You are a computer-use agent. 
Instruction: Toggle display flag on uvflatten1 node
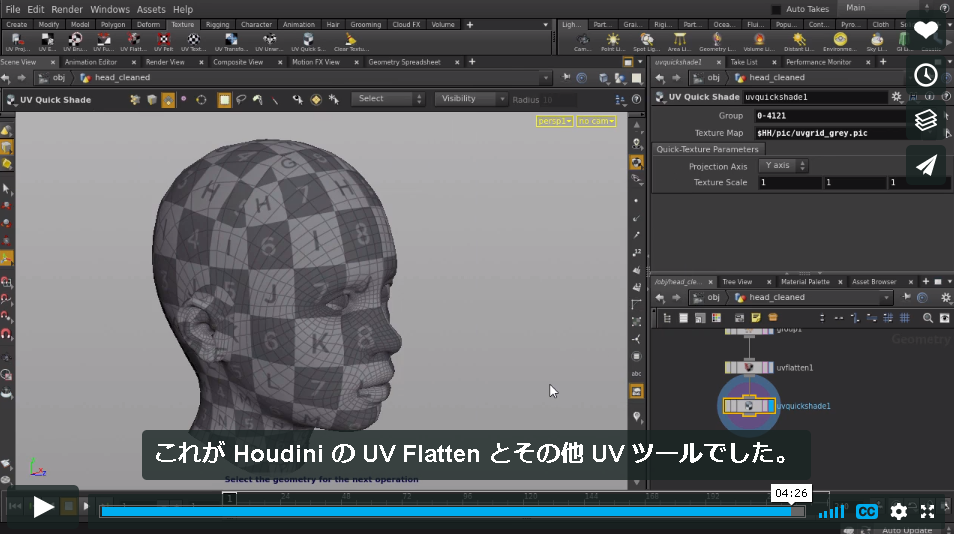pos(771,367)
